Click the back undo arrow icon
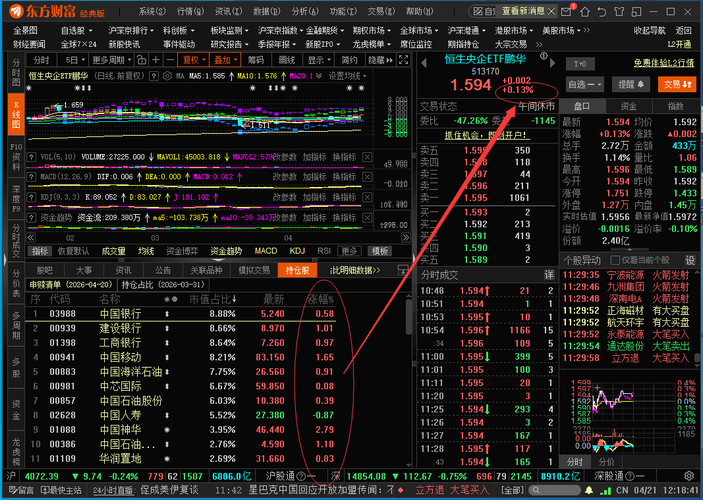Viewport: 703px width, 500px height. 602,11
